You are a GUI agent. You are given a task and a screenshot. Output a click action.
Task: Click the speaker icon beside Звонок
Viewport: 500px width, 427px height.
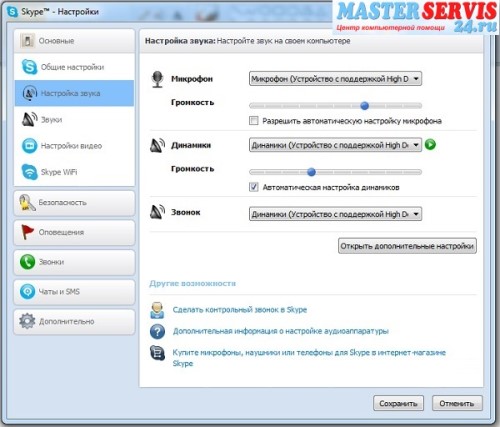point(157,212)
